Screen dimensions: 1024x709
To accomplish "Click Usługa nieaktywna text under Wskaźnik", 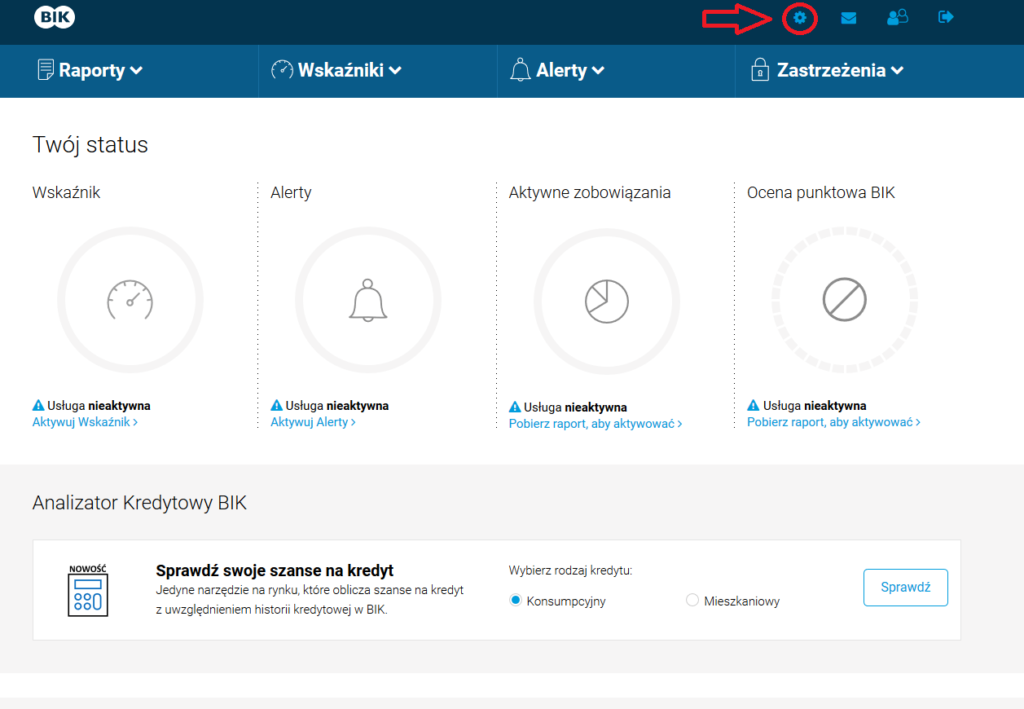I will (99, 405).
